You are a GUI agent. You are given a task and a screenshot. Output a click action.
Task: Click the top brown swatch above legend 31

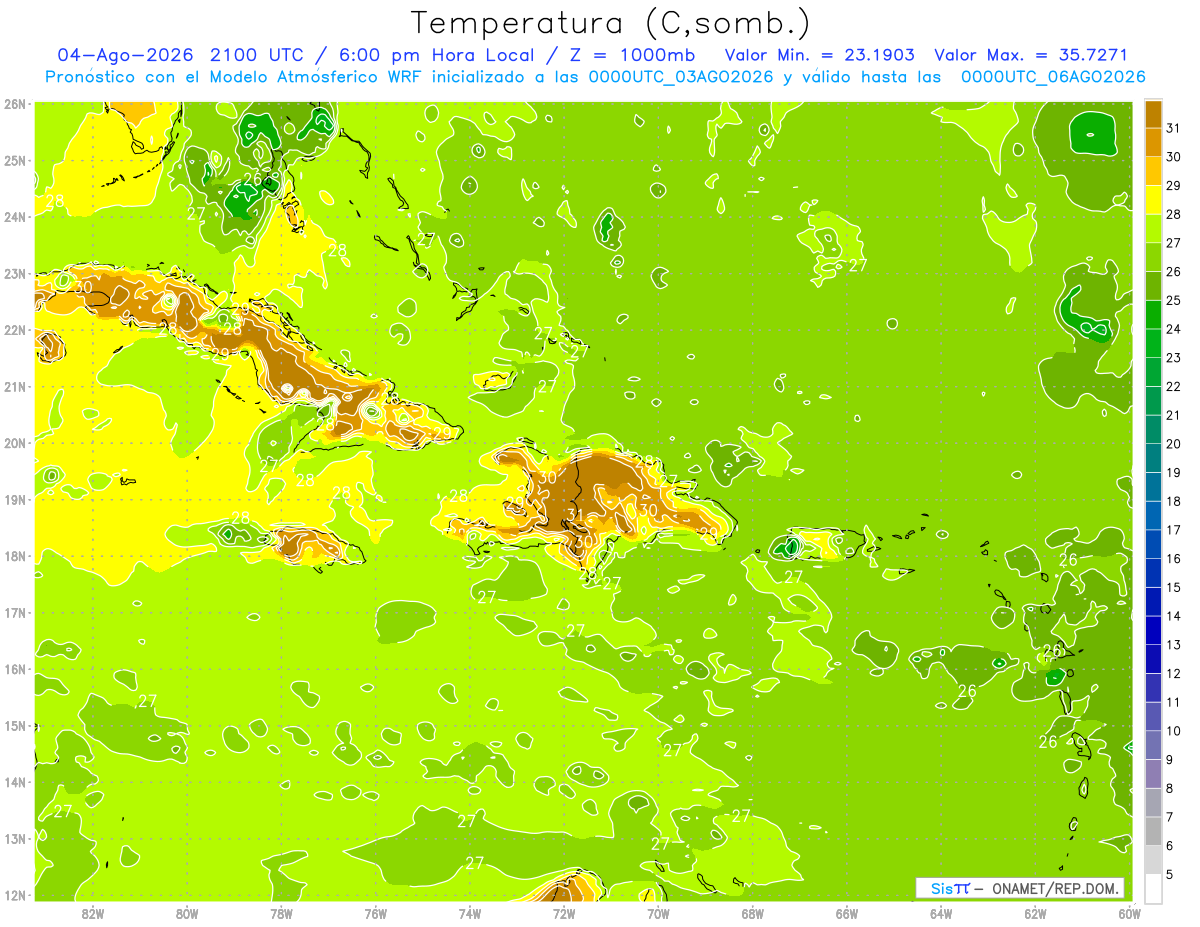[1153, 114]
